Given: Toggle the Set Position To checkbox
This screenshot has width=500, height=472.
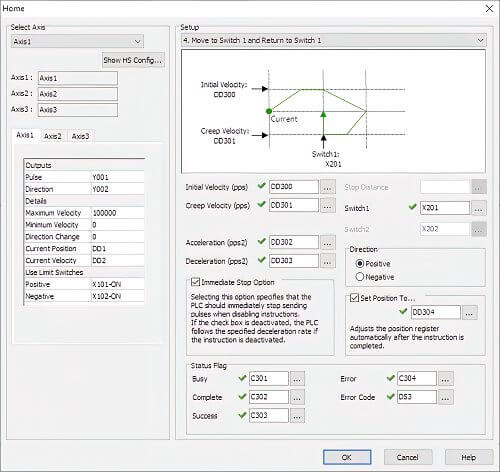Looking at the screenshot, I should point(354,298).
